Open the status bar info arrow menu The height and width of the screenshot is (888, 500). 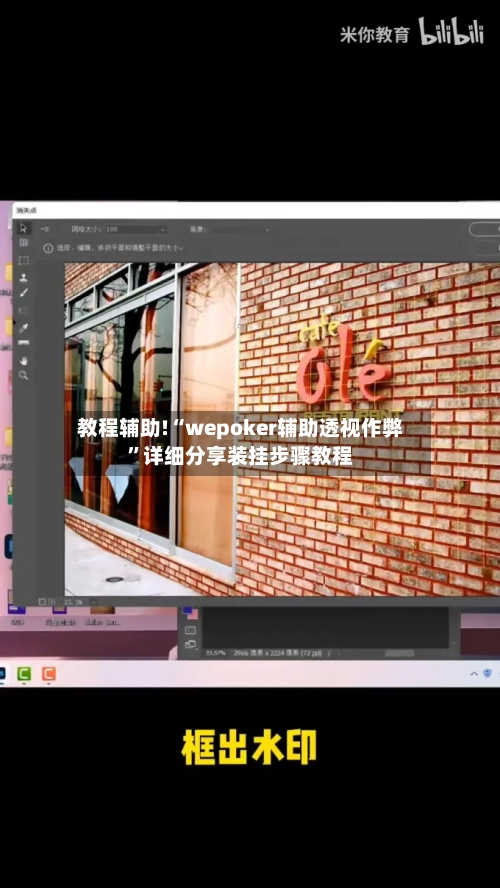(x=330, y=654)
